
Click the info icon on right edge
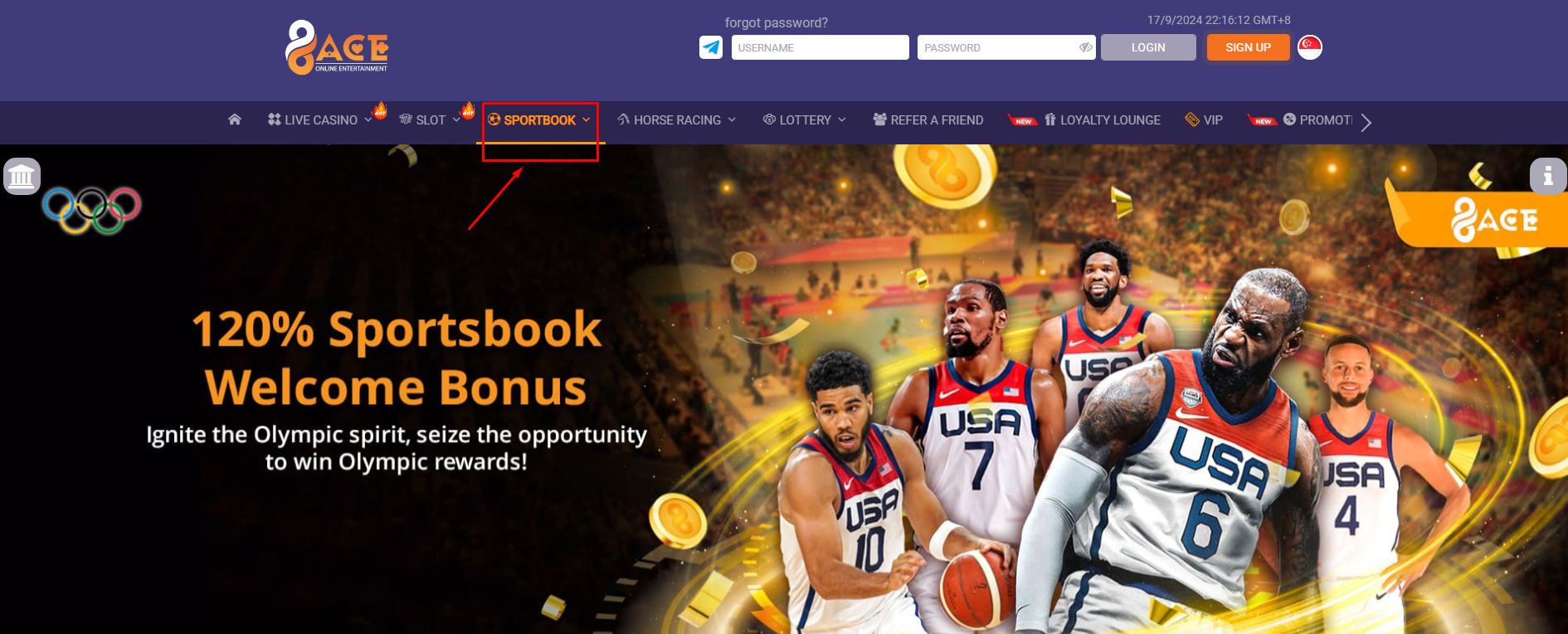click(x=1548, y=176)
